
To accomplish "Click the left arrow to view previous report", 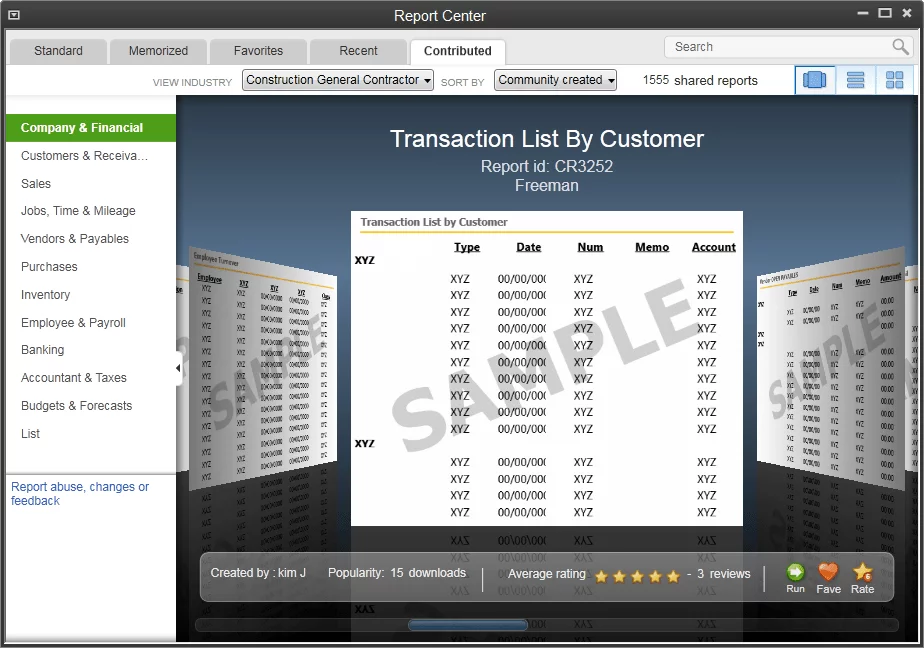I will [x=178, y=368].
